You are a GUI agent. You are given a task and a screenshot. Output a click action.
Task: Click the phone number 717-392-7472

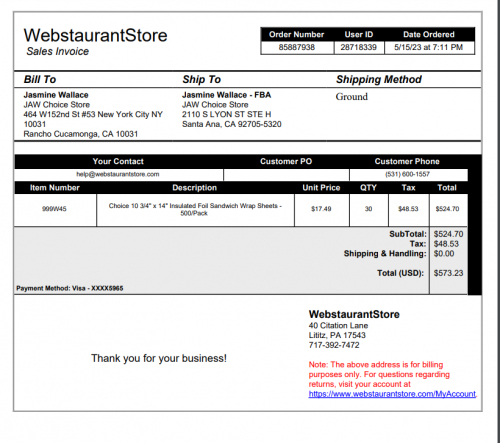tap(334, 345)
